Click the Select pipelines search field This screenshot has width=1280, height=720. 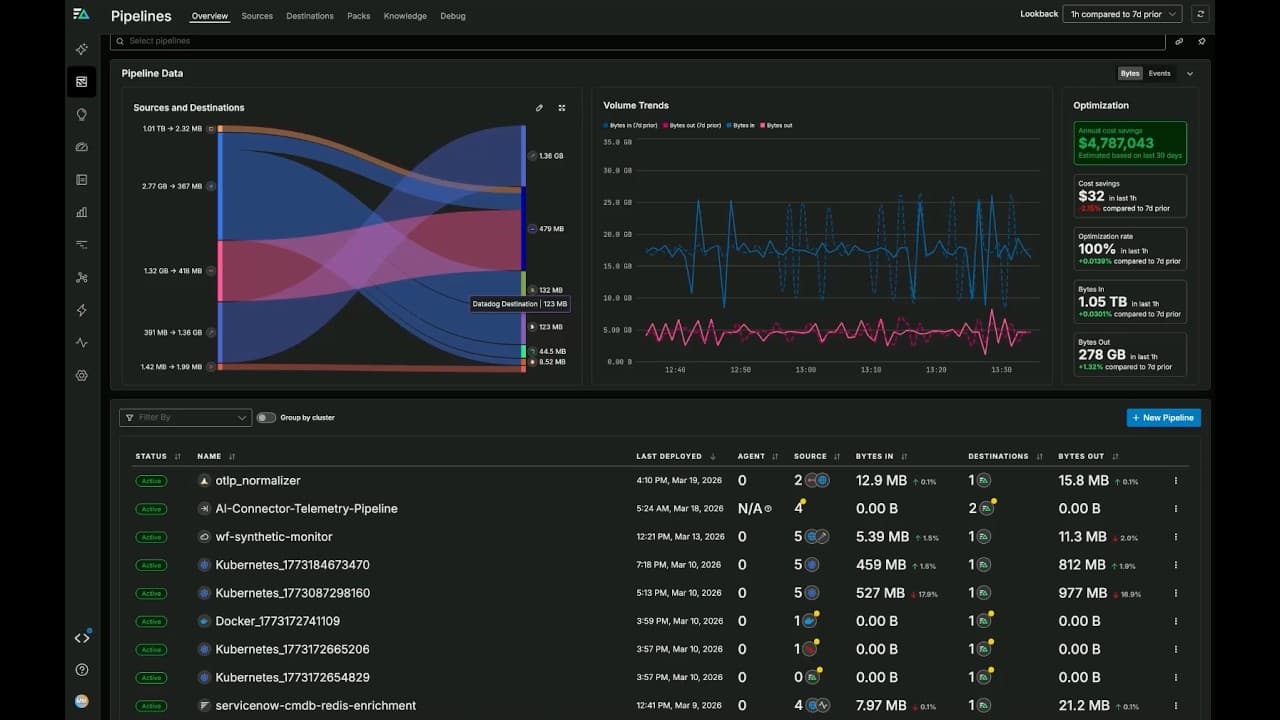(x=400, y=41)
